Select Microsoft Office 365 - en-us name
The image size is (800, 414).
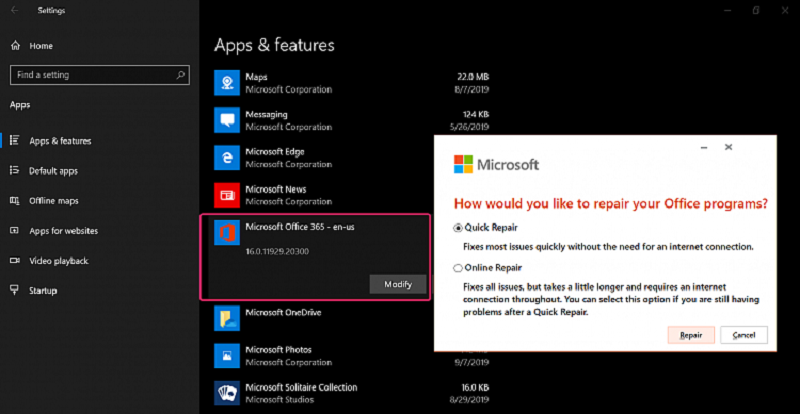(300, 227)
